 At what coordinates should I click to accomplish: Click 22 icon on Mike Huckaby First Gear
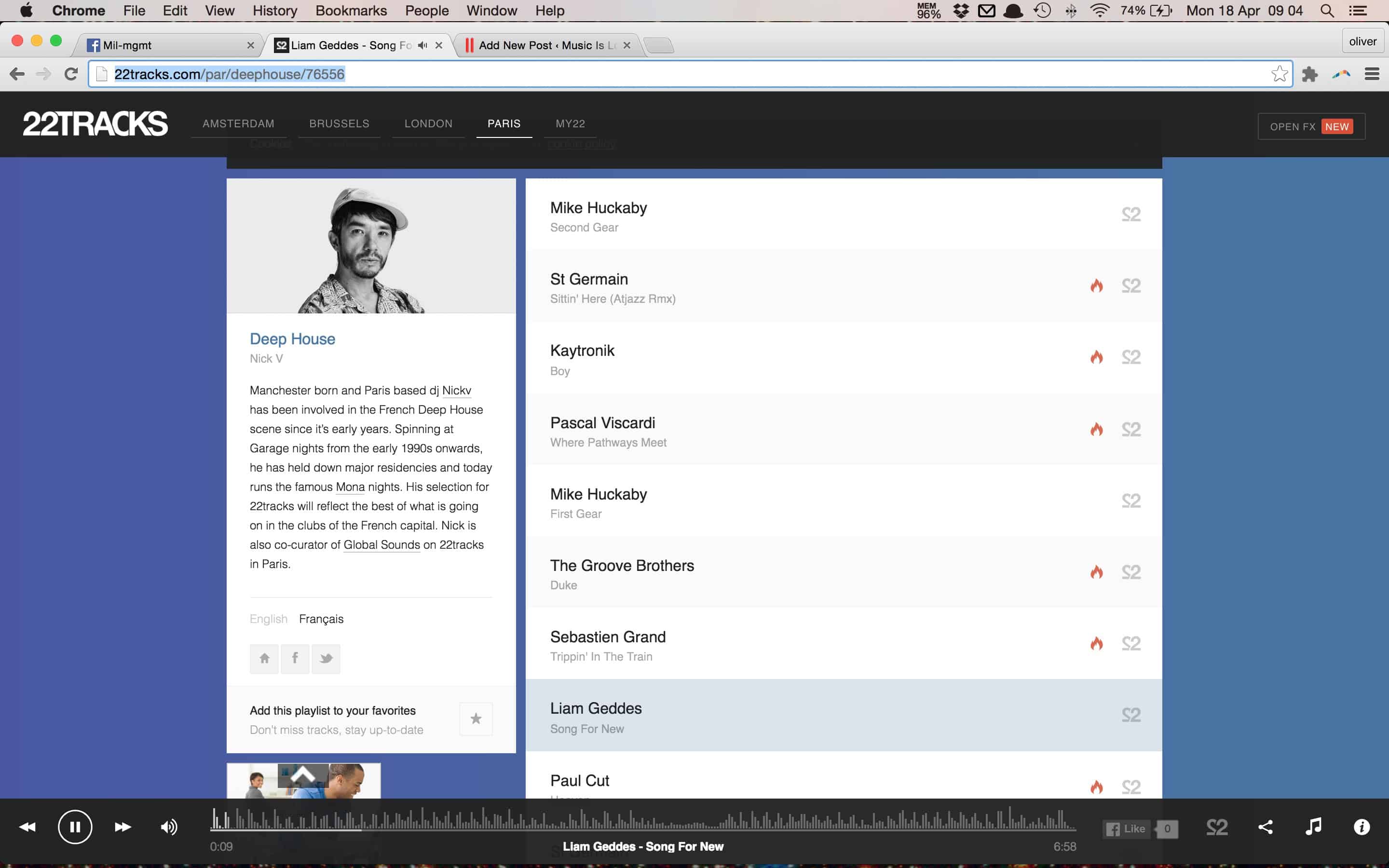click(1131, 501)
